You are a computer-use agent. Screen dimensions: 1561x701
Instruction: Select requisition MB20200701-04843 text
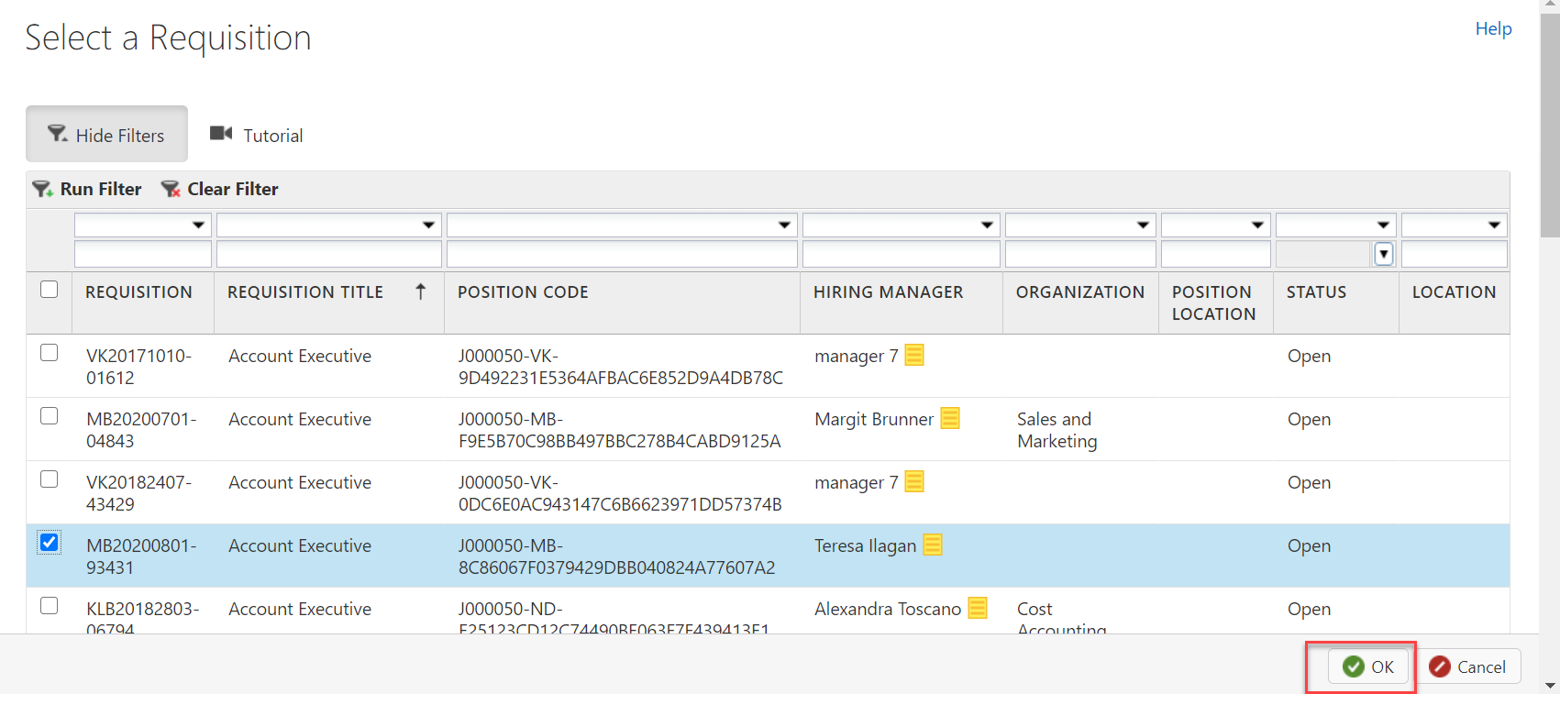point(141,430)
